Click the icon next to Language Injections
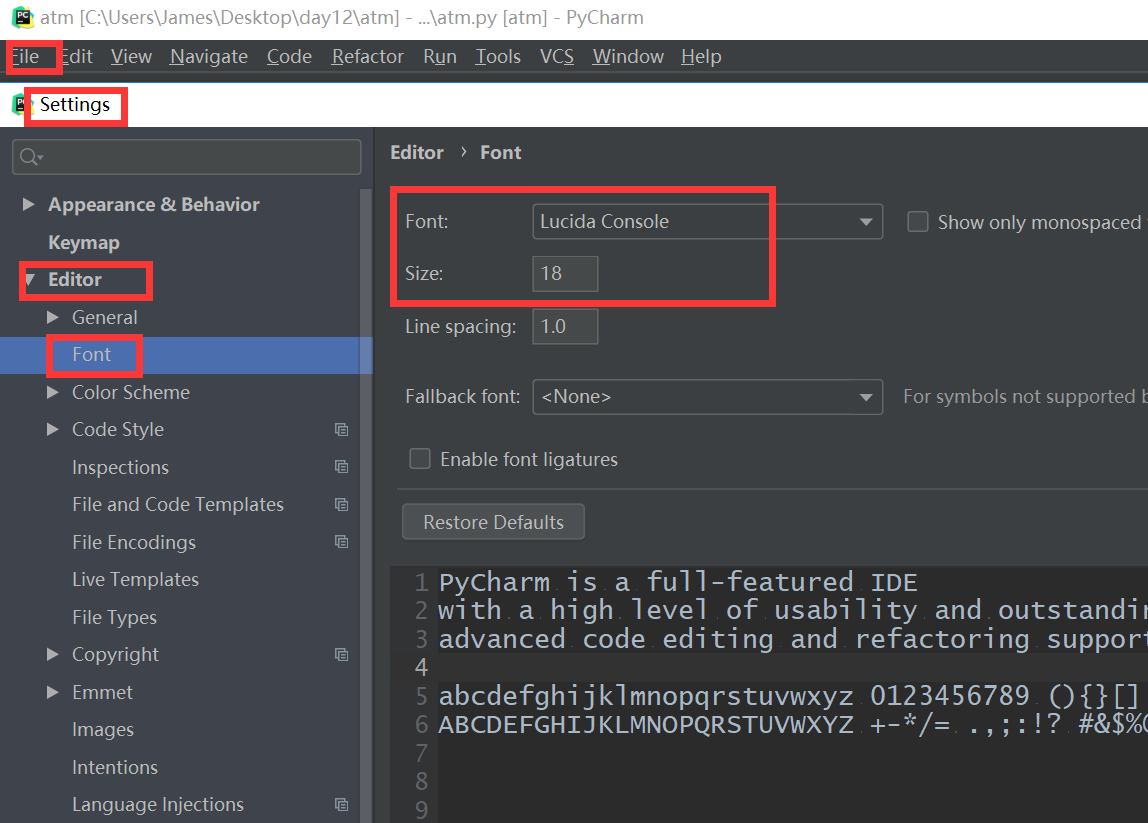The height and width of the screenshot is (823, 1148). [x=341, y=804]
